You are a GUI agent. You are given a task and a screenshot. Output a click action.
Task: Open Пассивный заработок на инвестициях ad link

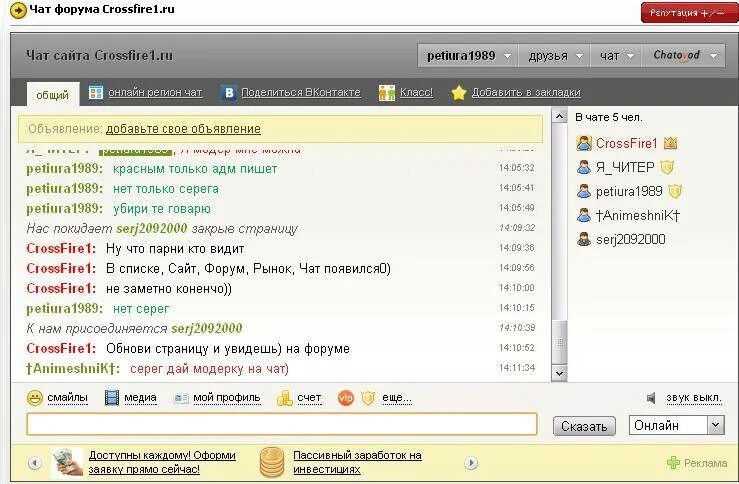pyautogui.click(x=357, y=462)
